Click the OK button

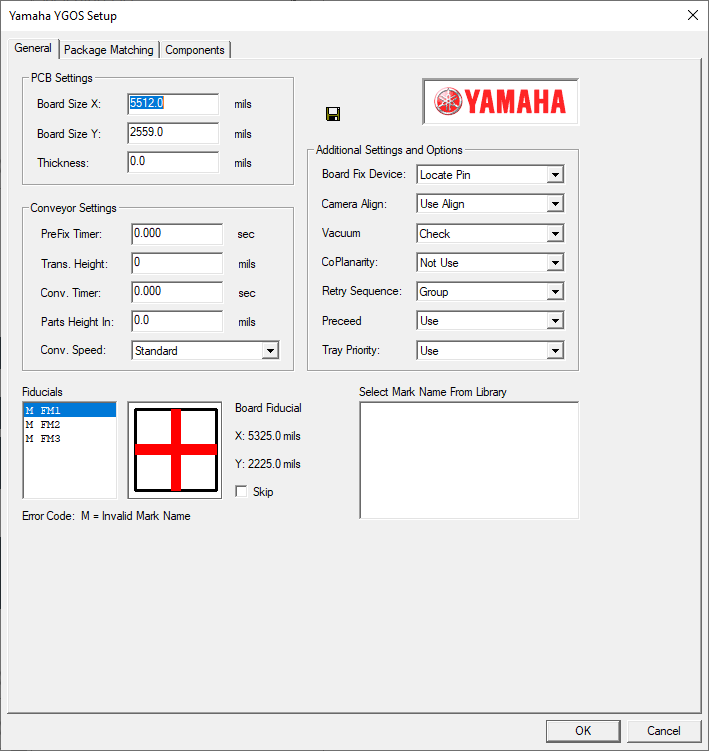tap(583, 731)
